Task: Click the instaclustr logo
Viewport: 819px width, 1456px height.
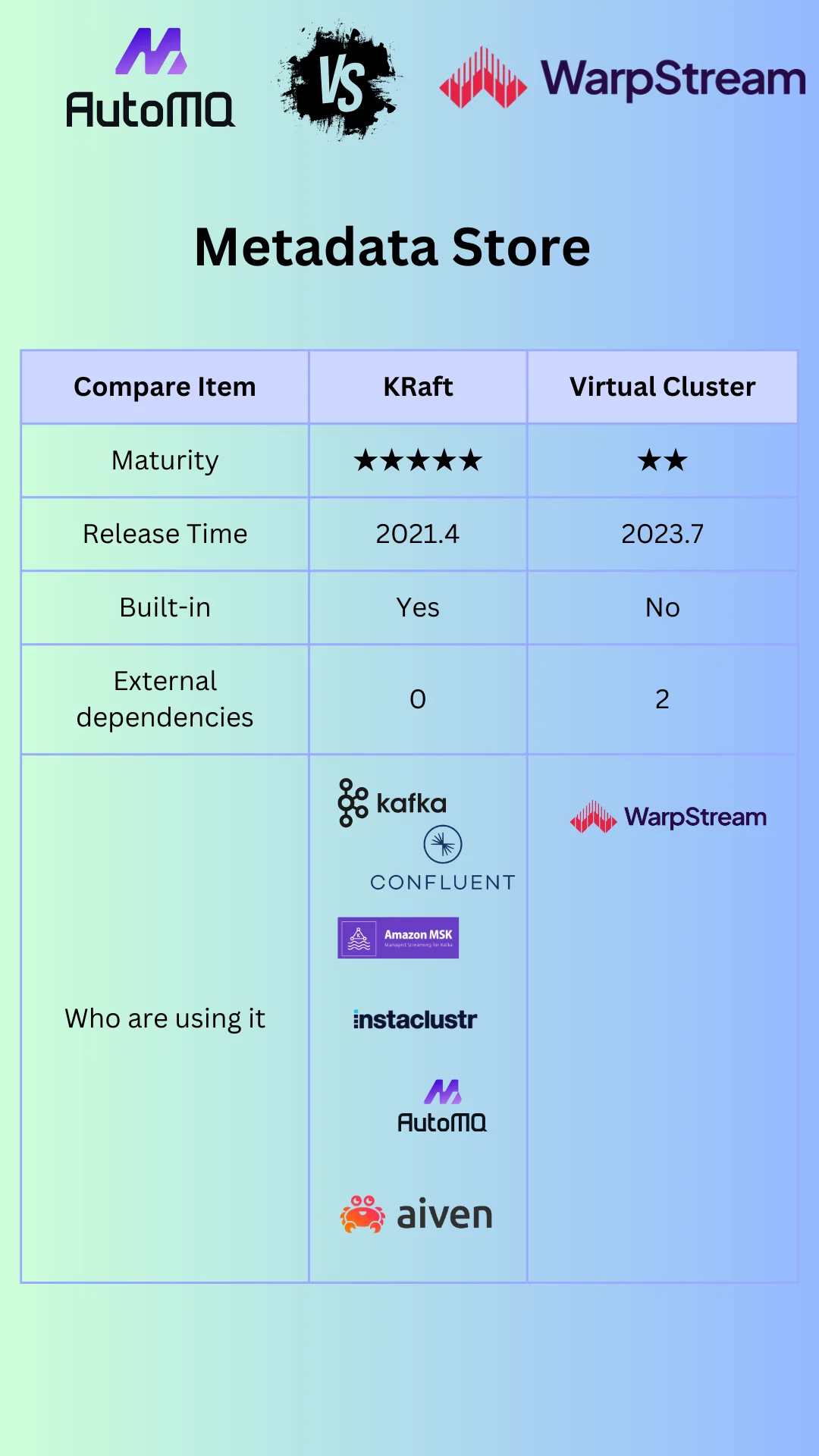Action: tap(415, 1020)
